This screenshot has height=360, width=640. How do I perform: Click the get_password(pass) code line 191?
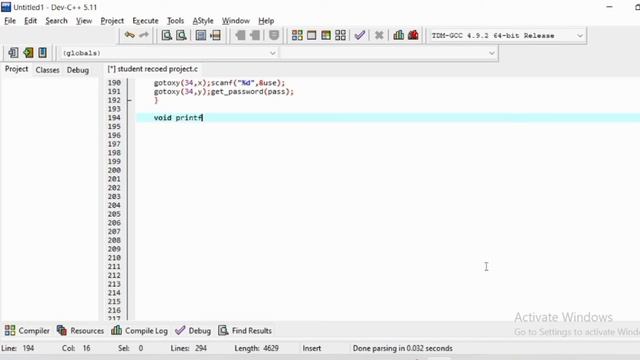[224, 91]
